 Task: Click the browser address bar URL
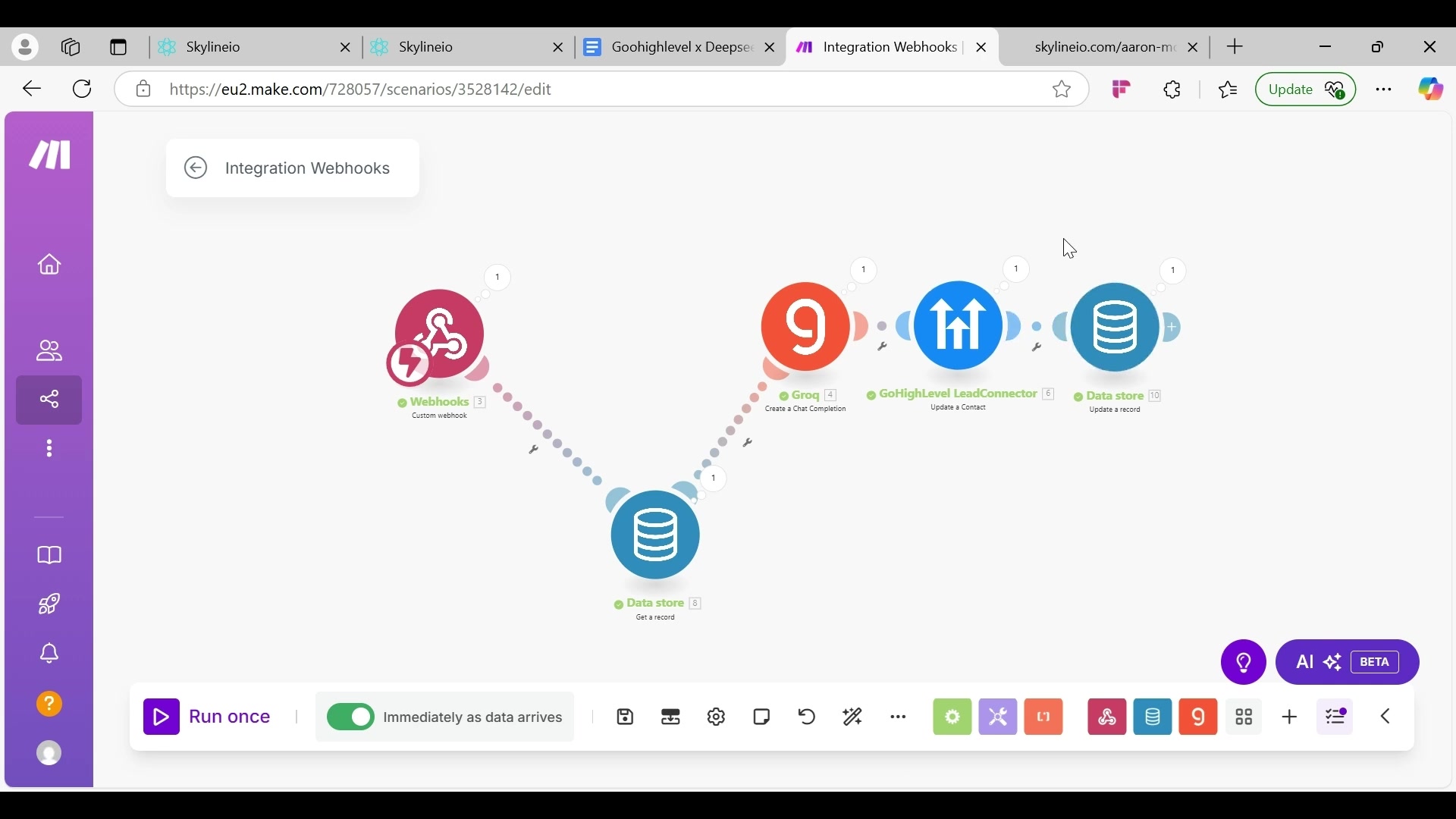point(361,89)
